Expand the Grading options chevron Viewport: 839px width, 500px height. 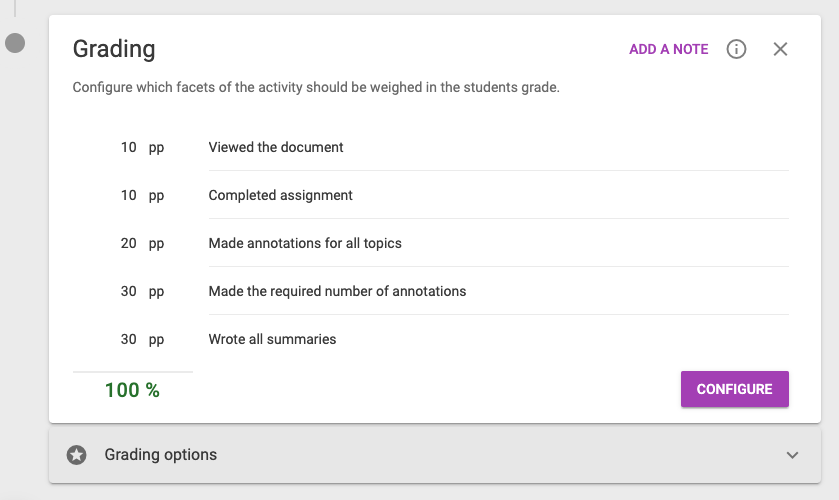792,455
